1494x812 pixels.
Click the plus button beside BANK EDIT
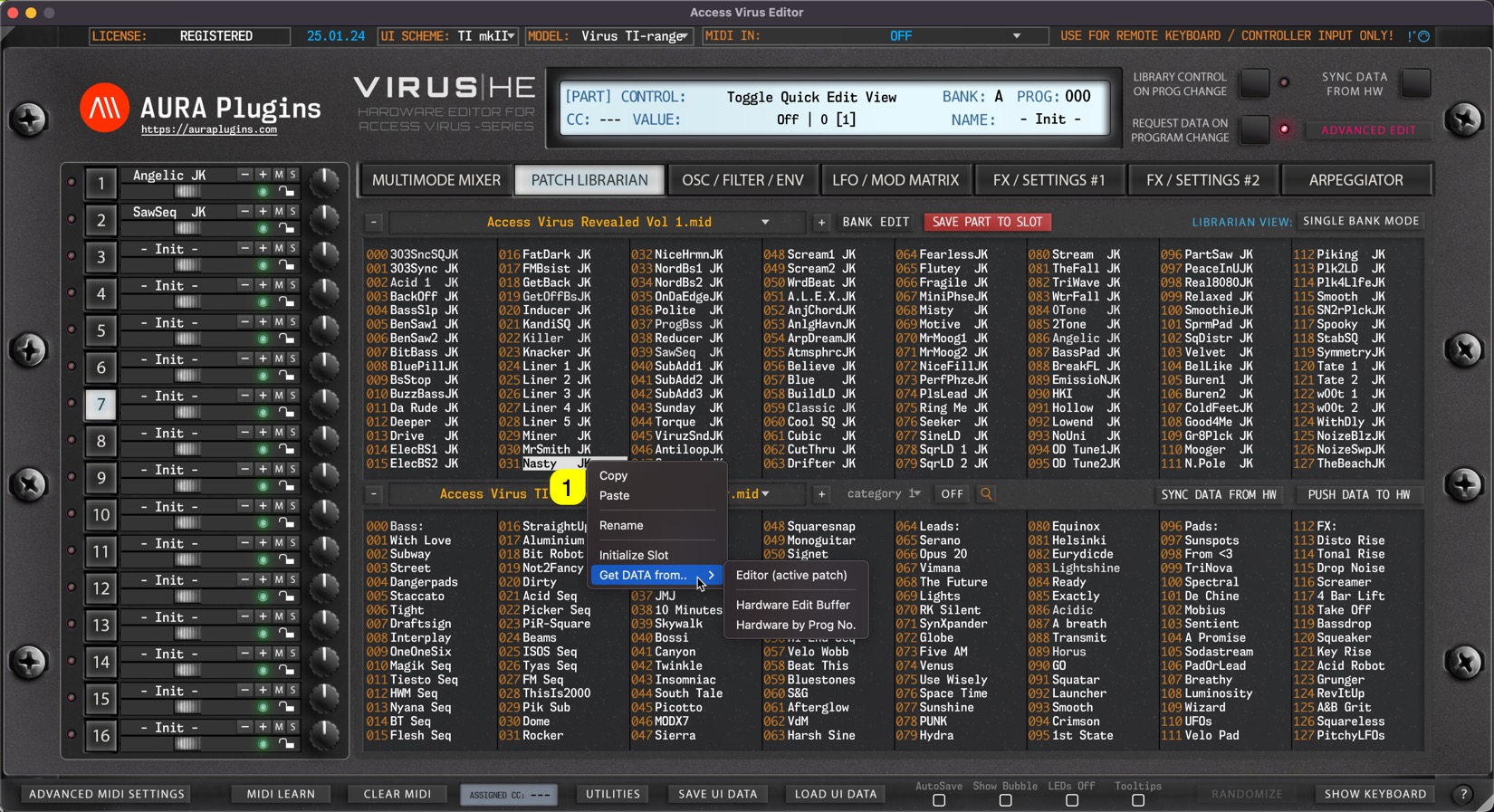tap(821, 222)
